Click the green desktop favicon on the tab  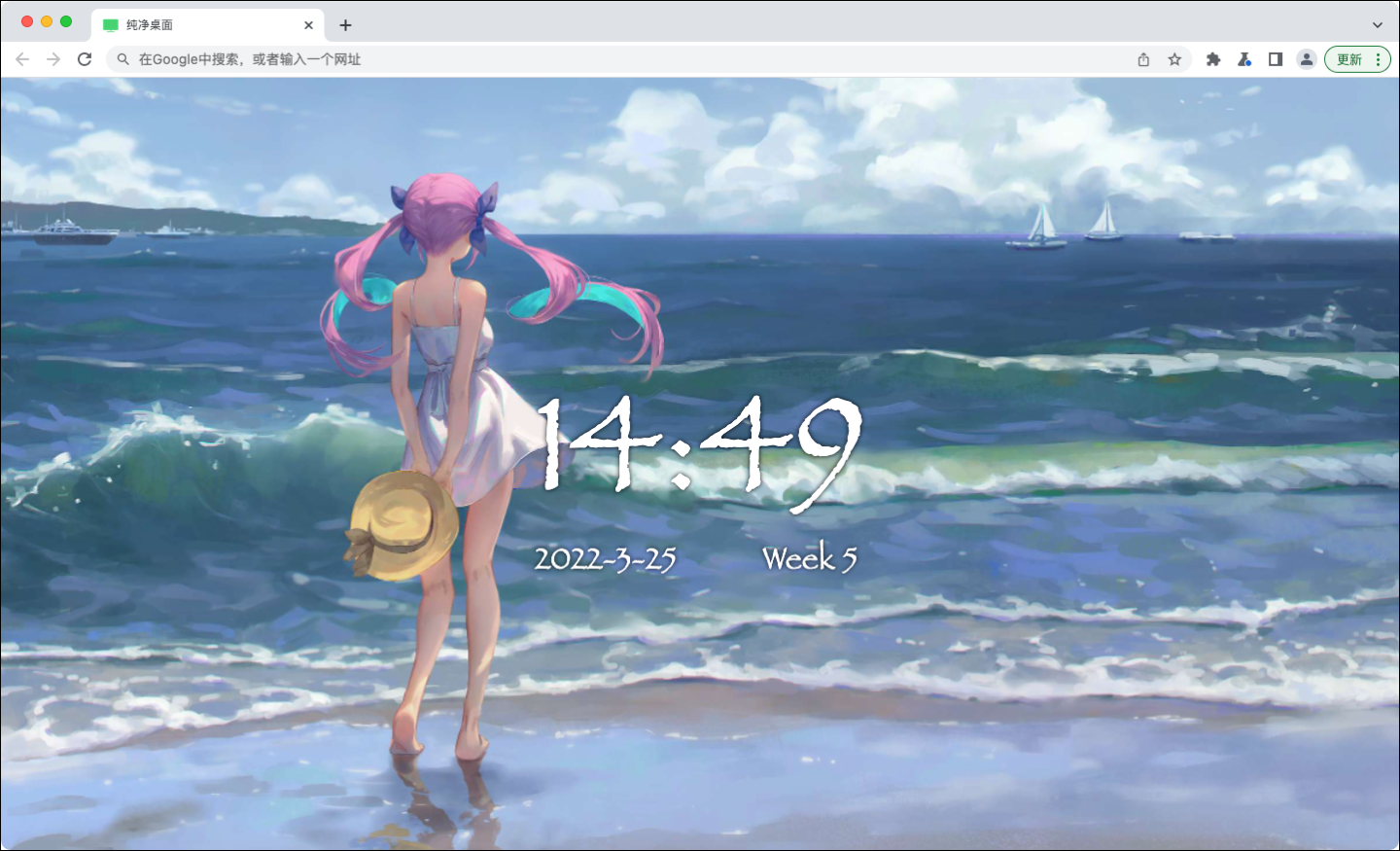[x=109, y=24]
